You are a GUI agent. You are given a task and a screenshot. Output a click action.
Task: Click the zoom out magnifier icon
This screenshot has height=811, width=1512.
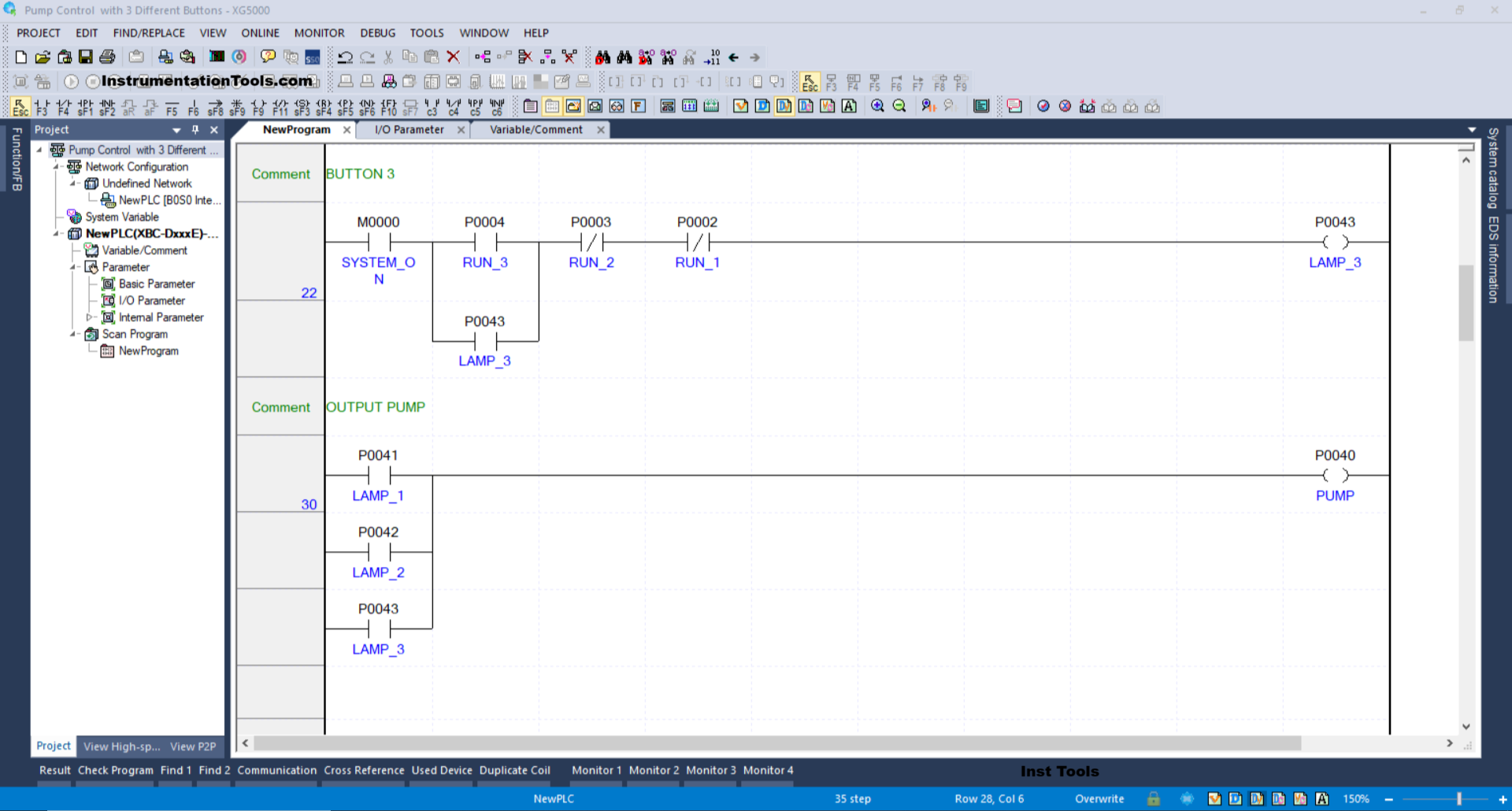coord(899,106)
